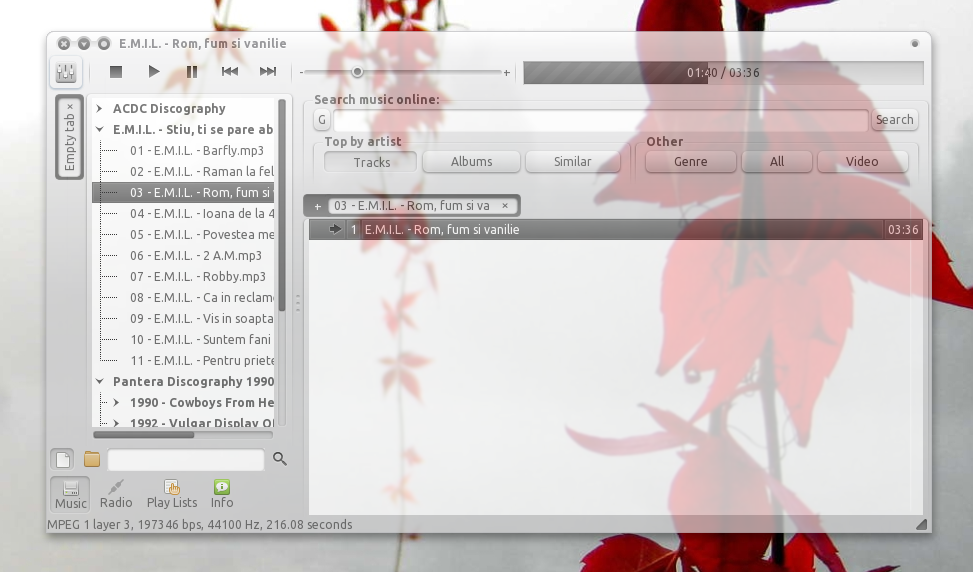Search for Video

point(862,162)
